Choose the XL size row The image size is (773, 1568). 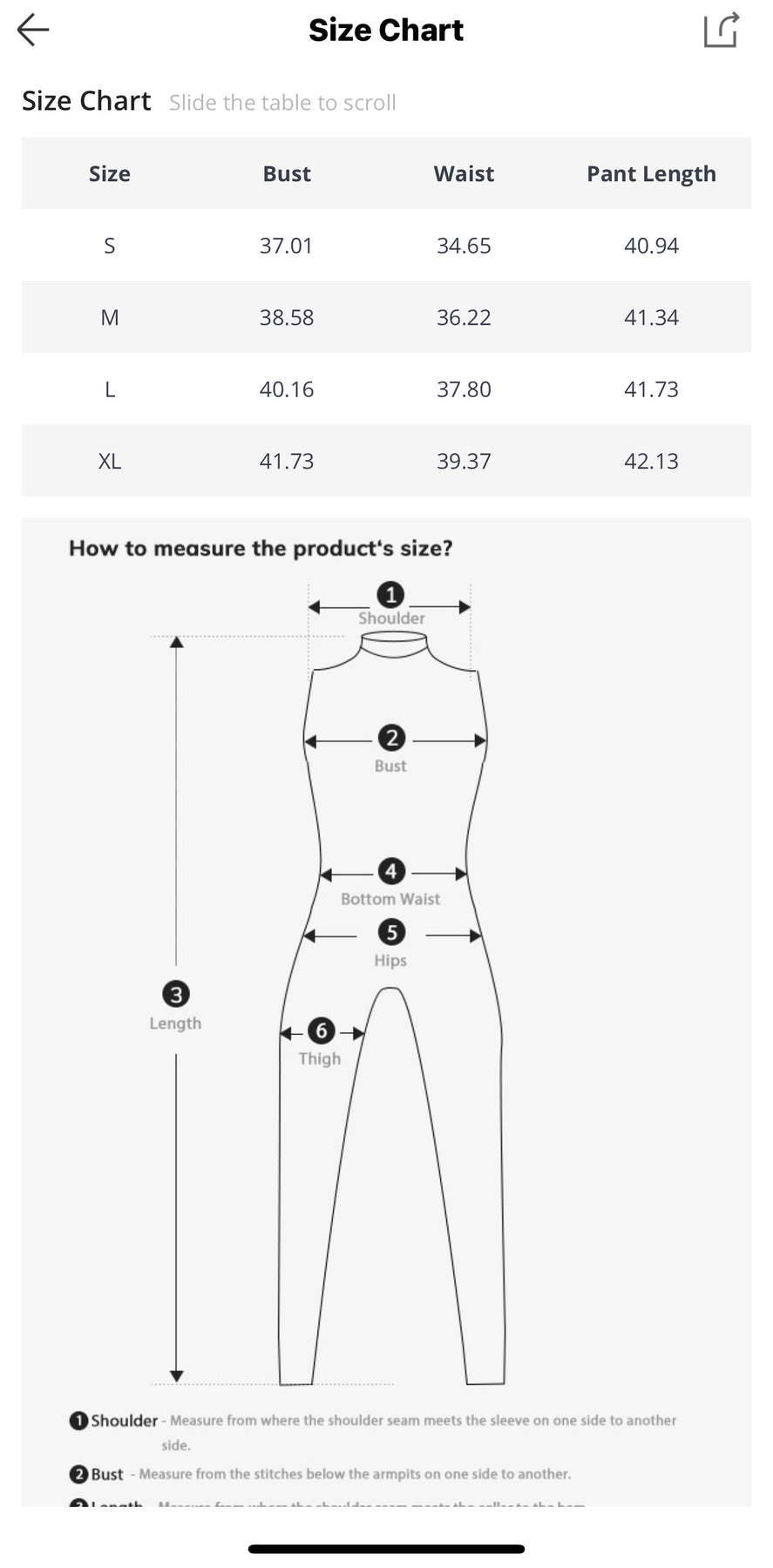(x=386, y=461)
